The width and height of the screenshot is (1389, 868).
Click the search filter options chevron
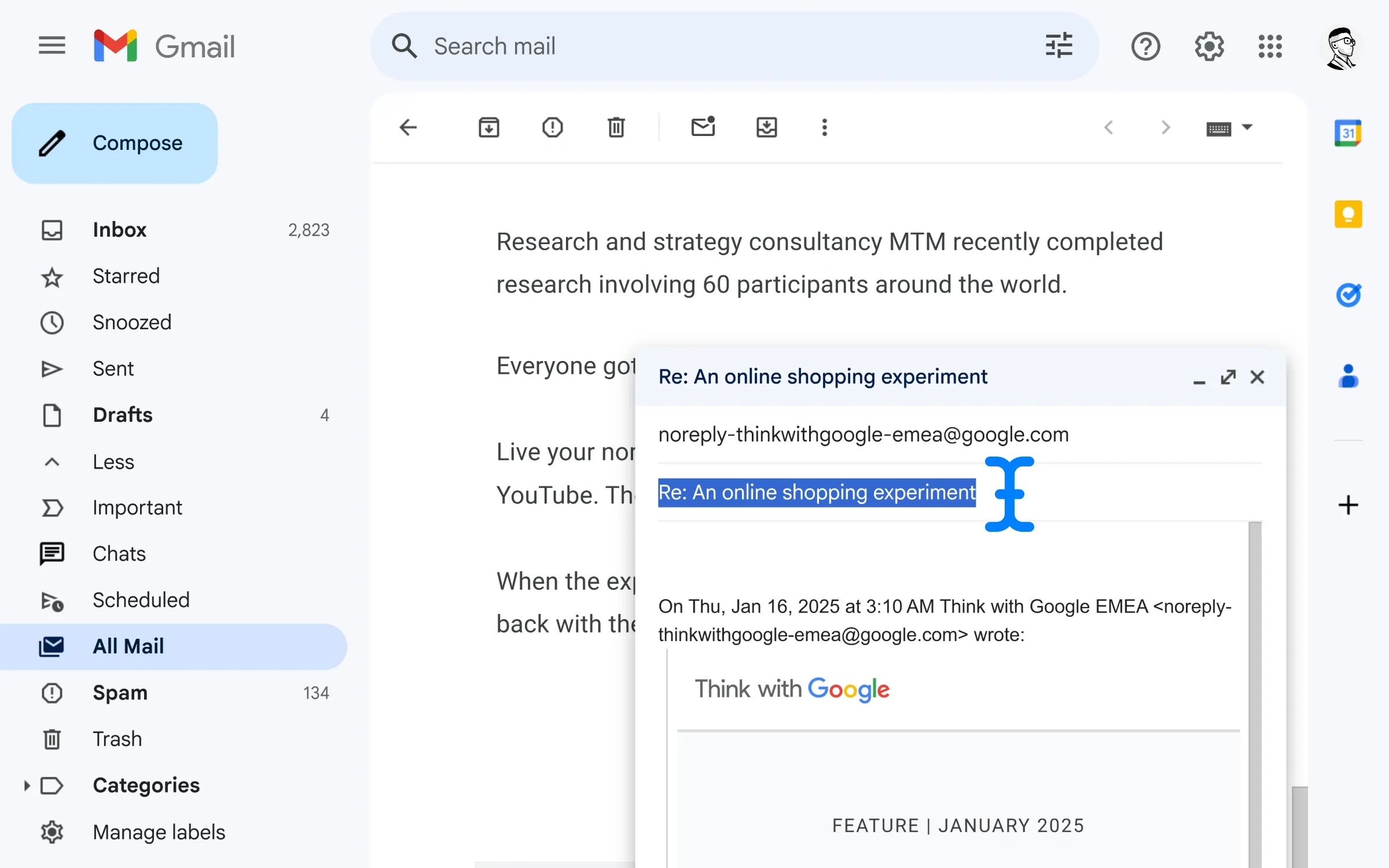(x=1060, y=46)
